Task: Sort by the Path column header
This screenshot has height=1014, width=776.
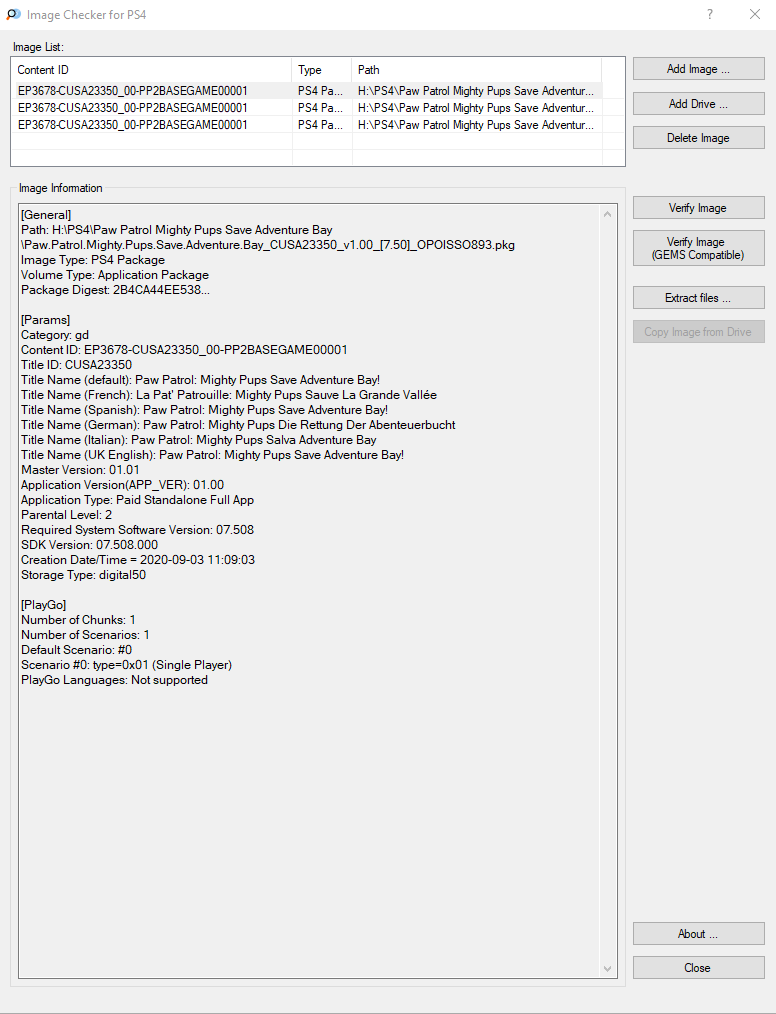Action: click(x=477, y=70)
